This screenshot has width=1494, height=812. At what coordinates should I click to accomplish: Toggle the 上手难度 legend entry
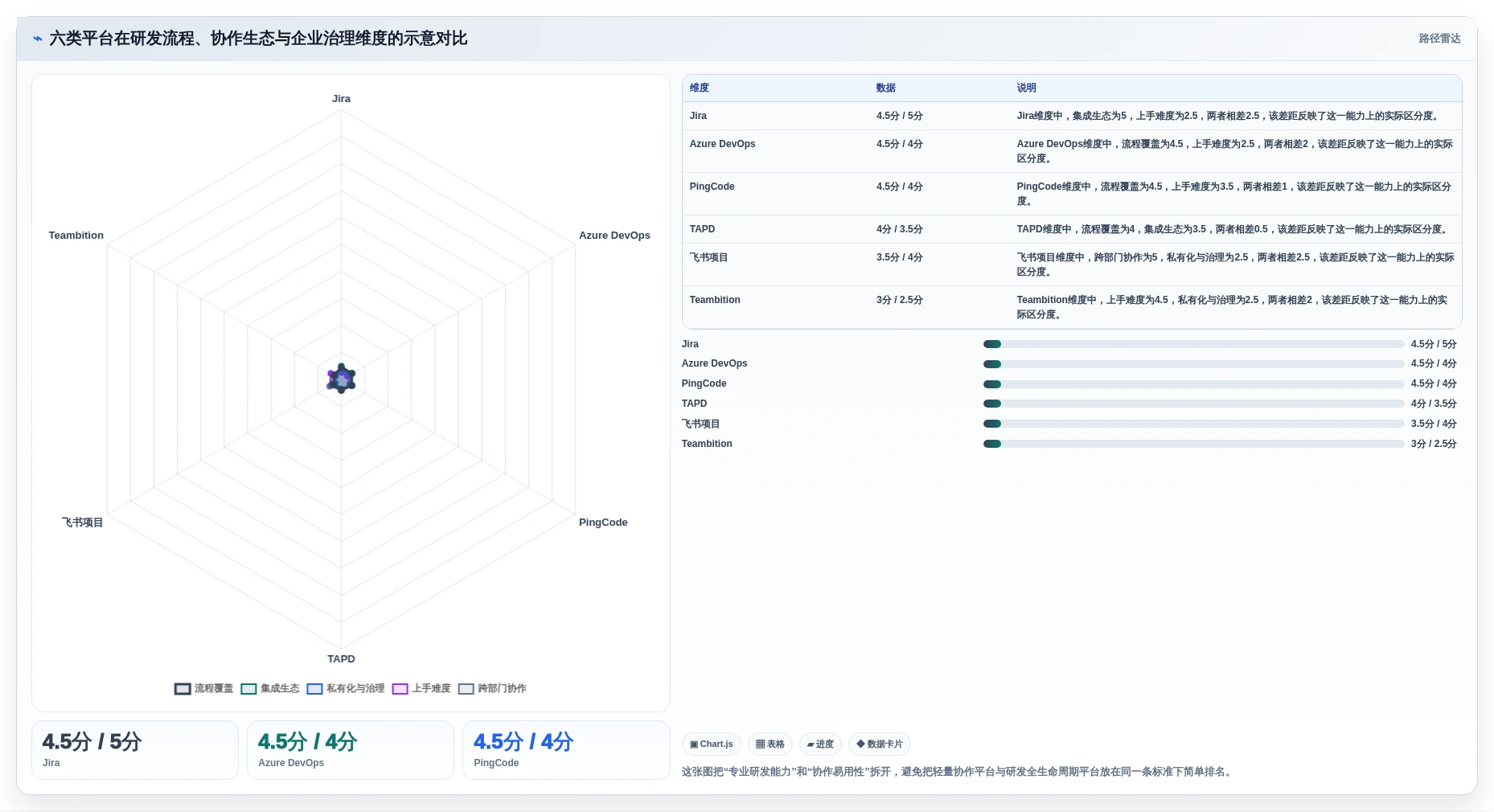coord(421,688)
